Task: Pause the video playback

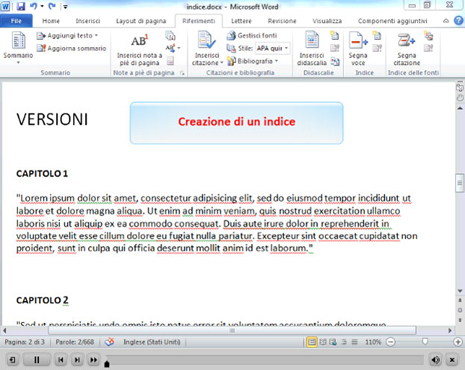Action: point(37,360)
